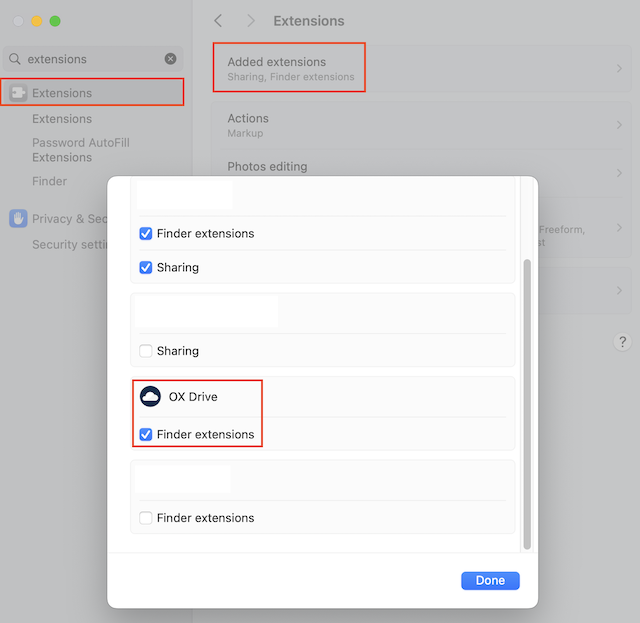This screenshot has width=640, height=623.
Task: Click the Extensions page title
Action: pos(309,21)
